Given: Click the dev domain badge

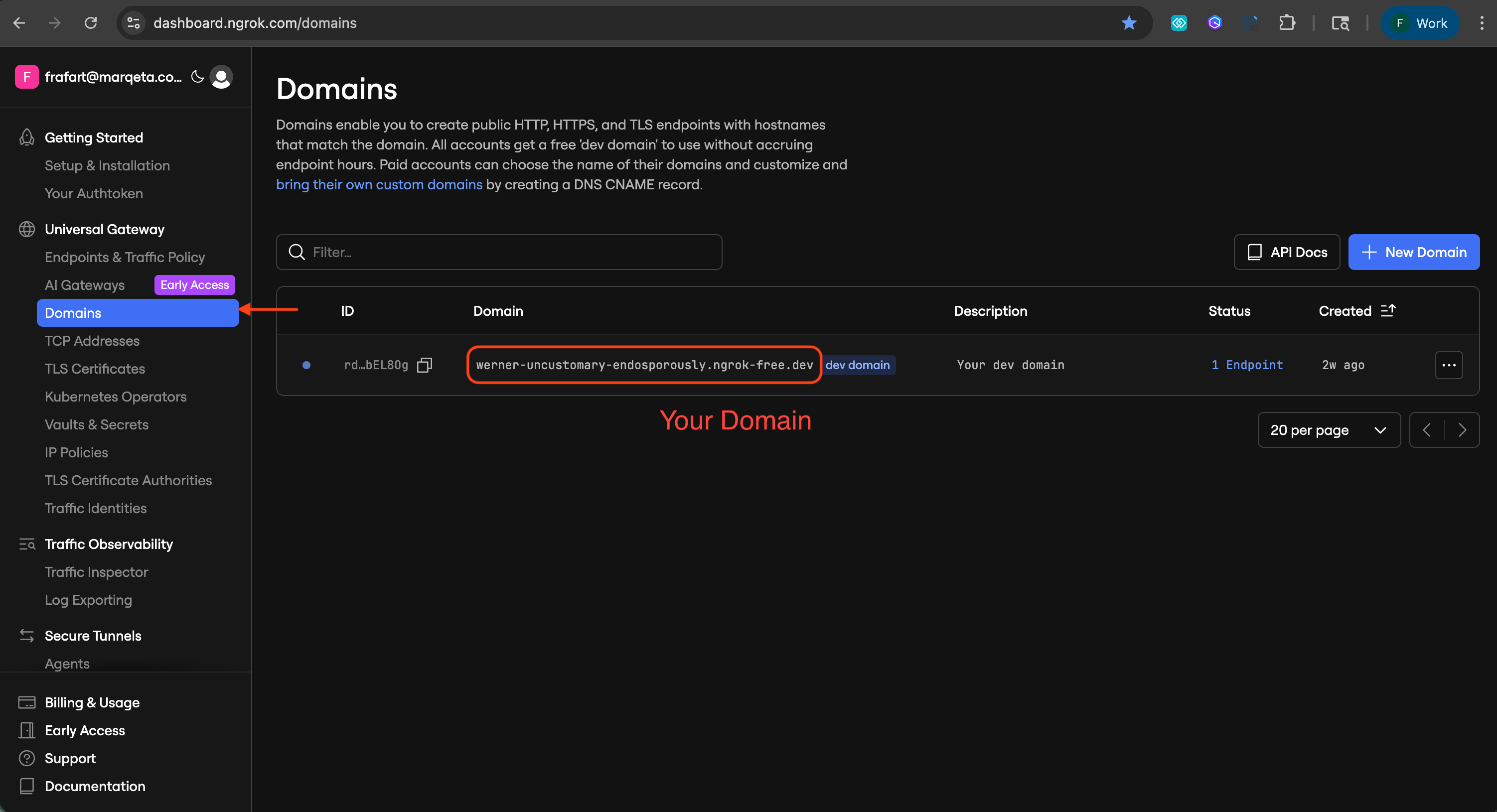Looking at the screenshot, I should coord(858,365).
